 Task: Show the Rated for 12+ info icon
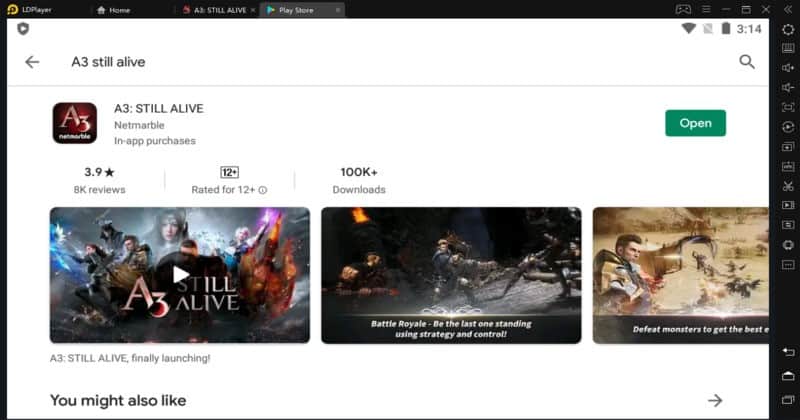(x=263, y=190)
